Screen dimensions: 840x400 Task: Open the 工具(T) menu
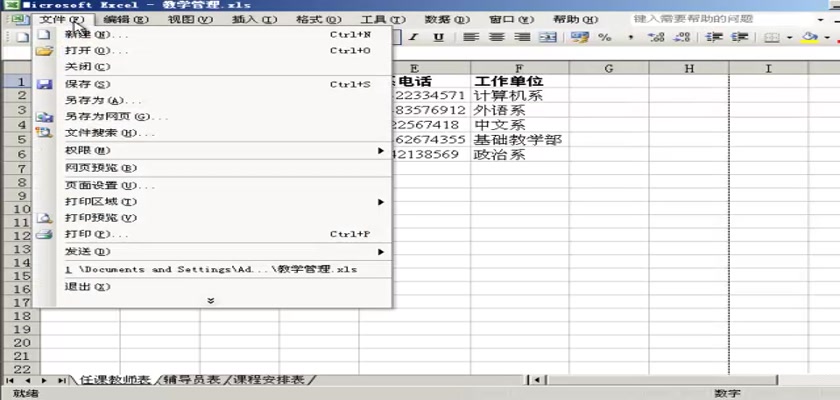[383, 19]
